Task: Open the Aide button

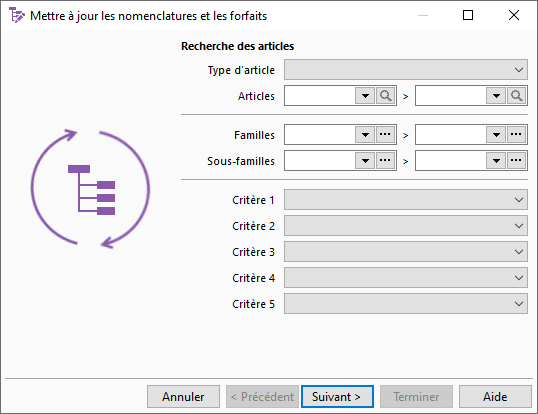Action: [495, 397]
